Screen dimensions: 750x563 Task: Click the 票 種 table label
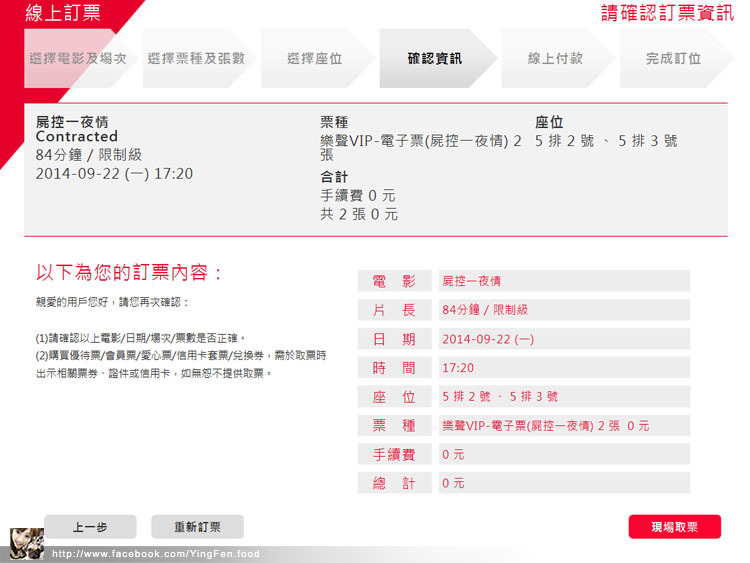coord(394,425)
